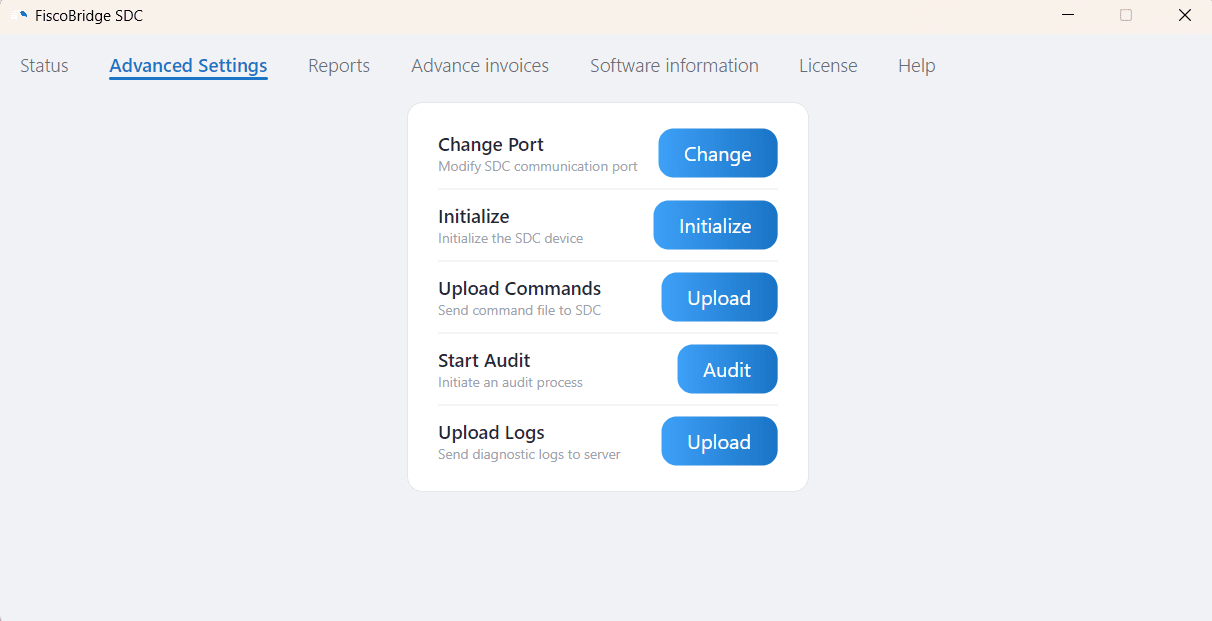1212x621 pixels.
Task: Click the Initialize button
Action: pyautogui.click(x=715, y=225)
